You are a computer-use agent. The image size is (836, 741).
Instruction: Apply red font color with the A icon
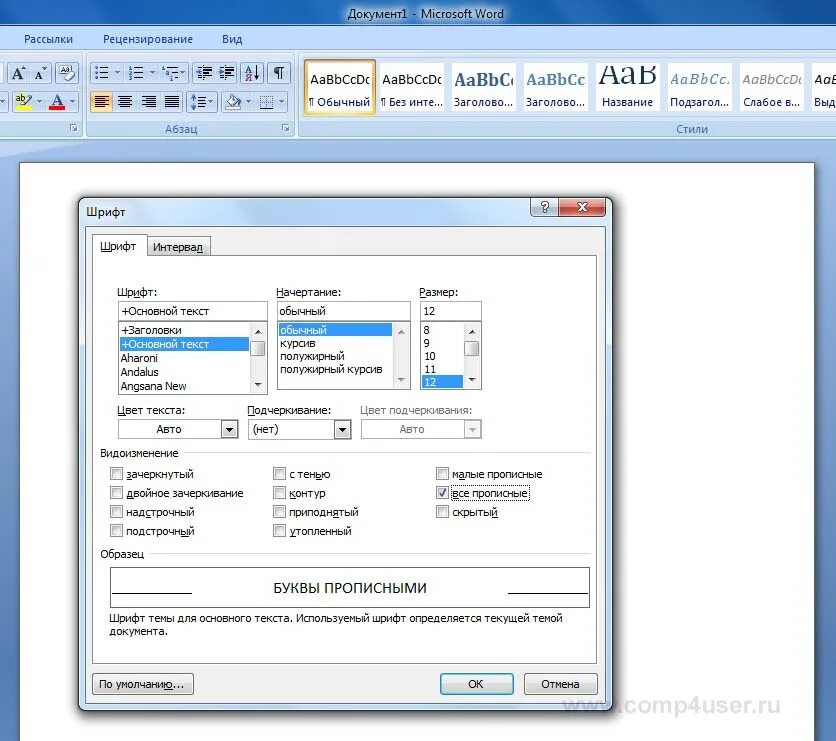(x=57, y=101)
